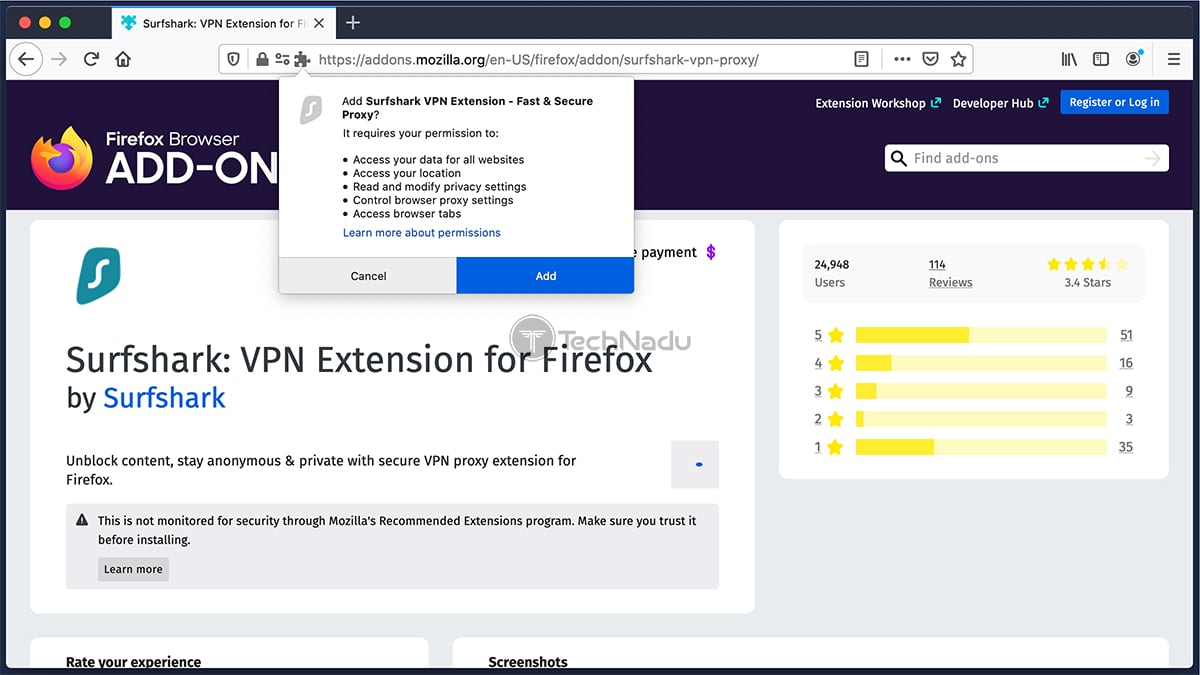The height and width of the screenshot is (675, 1200).
Task: Click Learn more in the security warning
Action: point(133,569)
